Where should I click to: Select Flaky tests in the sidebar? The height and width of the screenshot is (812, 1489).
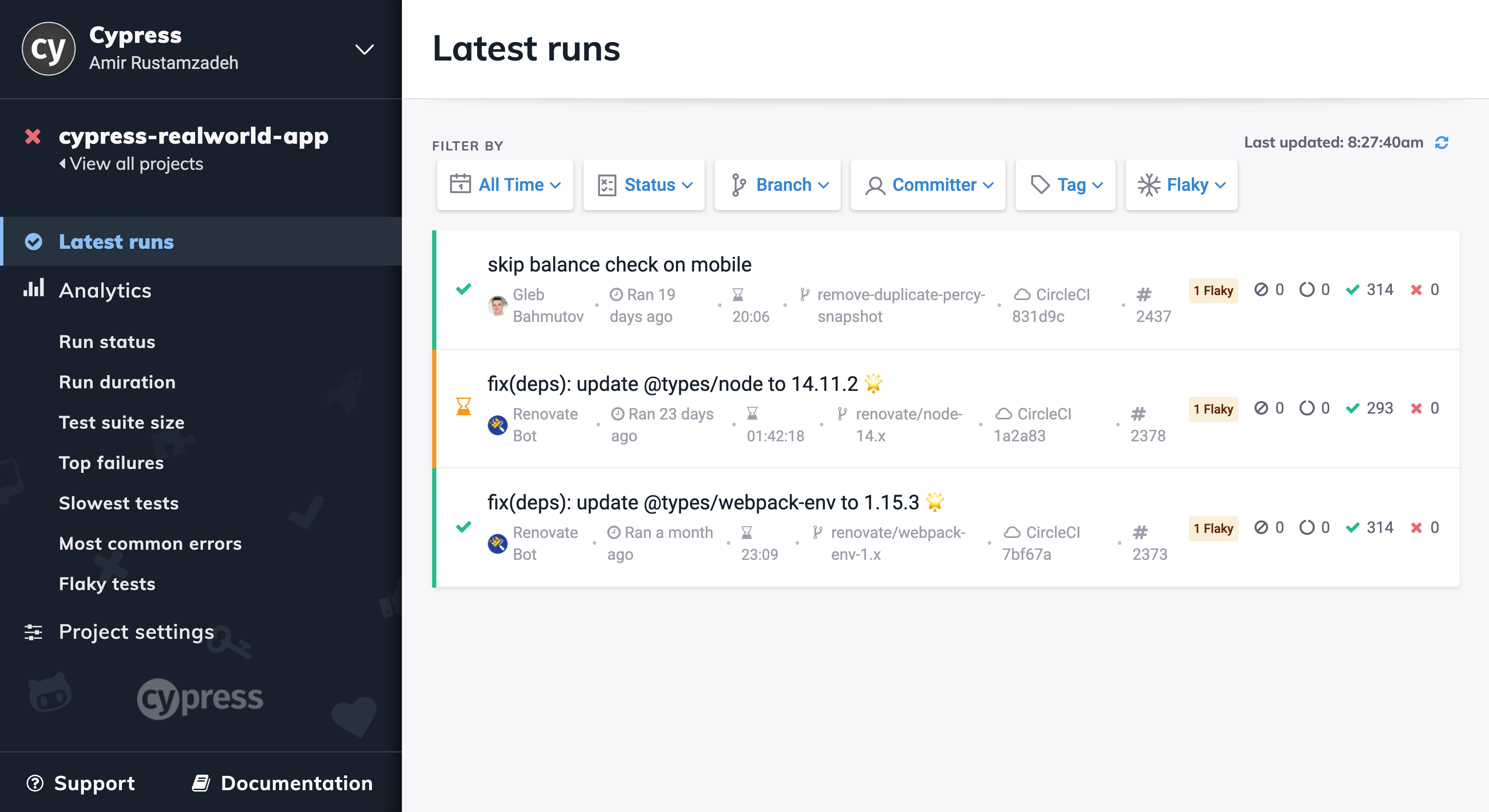coord(106,584)
